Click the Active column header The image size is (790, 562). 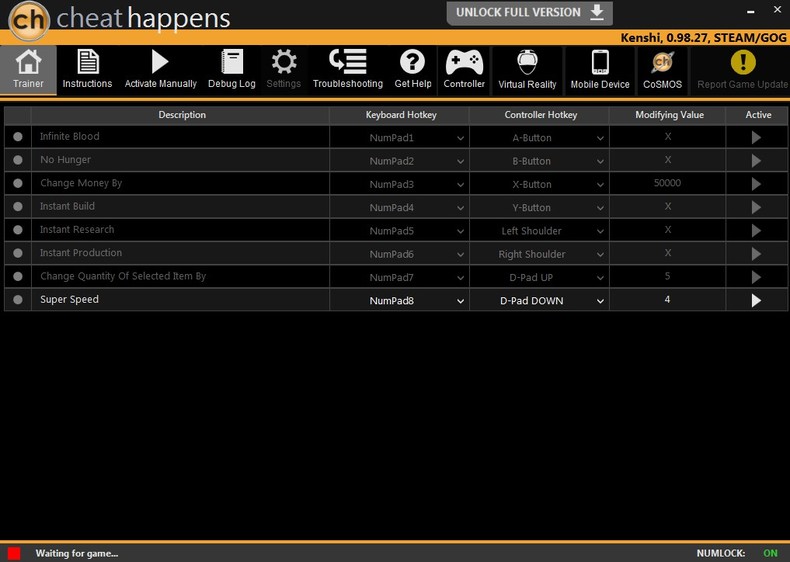pos(758,115)
